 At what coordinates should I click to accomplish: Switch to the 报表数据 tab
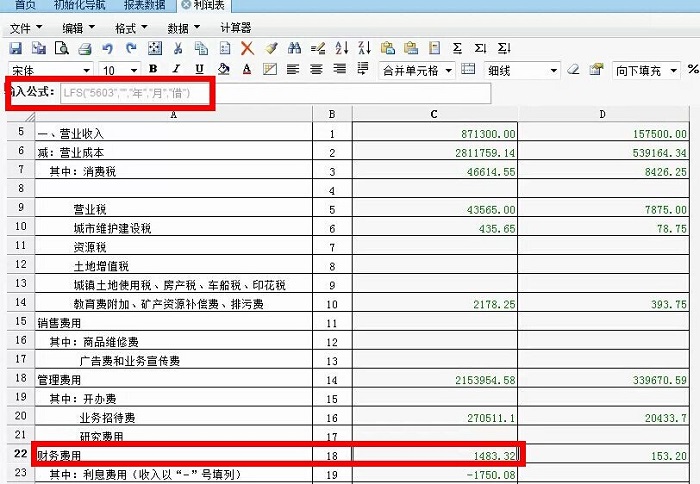[x=145, y=5]
